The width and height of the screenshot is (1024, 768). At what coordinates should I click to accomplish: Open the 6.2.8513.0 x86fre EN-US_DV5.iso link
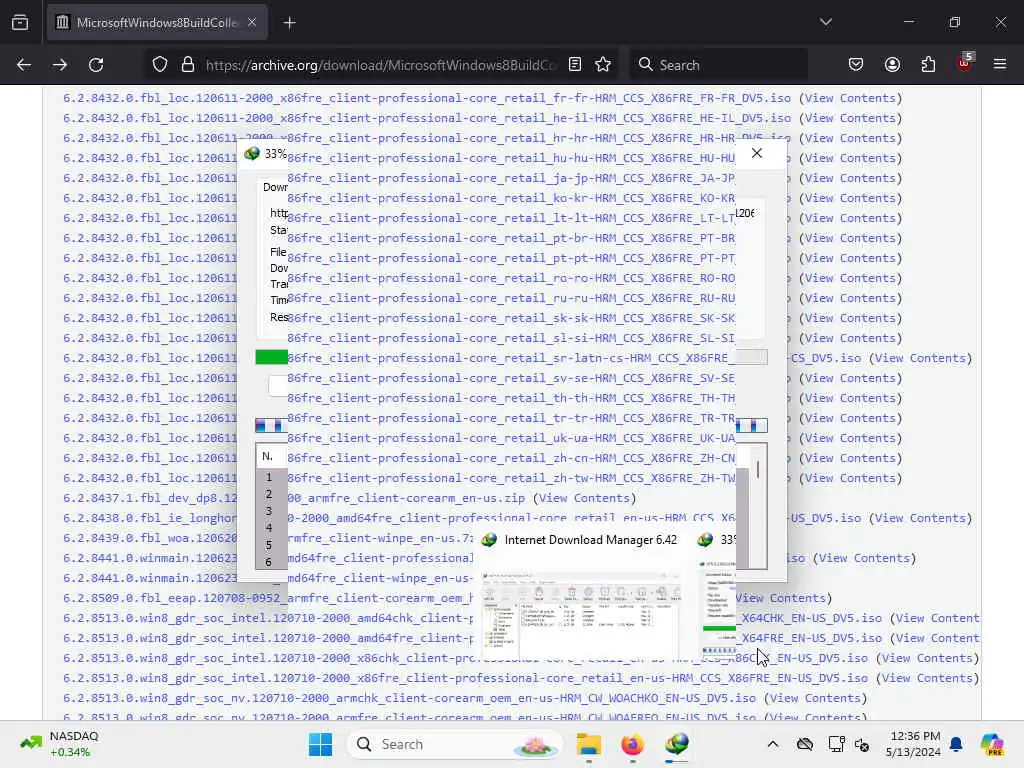point(465,678)
